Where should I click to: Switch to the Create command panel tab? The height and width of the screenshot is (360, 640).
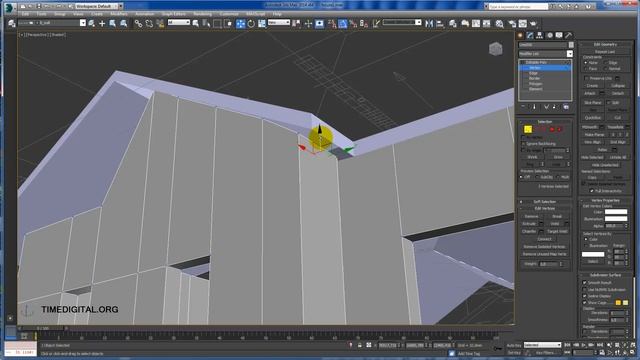coord(520,36)
